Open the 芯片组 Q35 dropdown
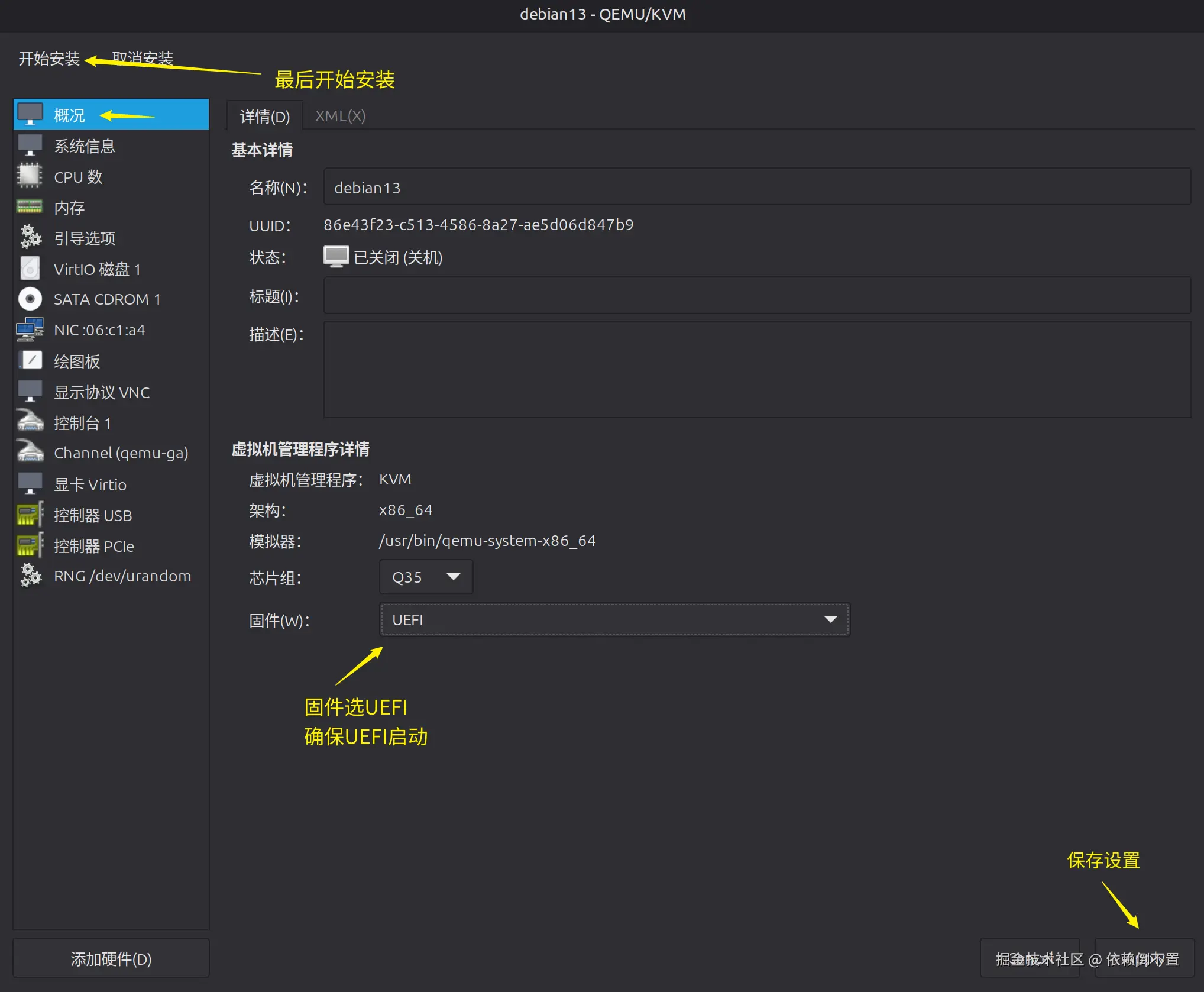 pos(426,577)
